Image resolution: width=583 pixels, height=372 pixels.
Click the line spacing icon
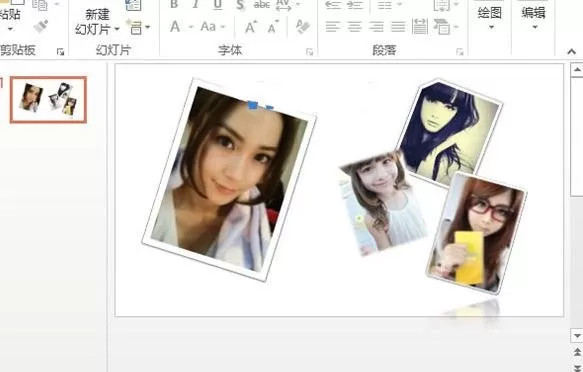[384, 4]
